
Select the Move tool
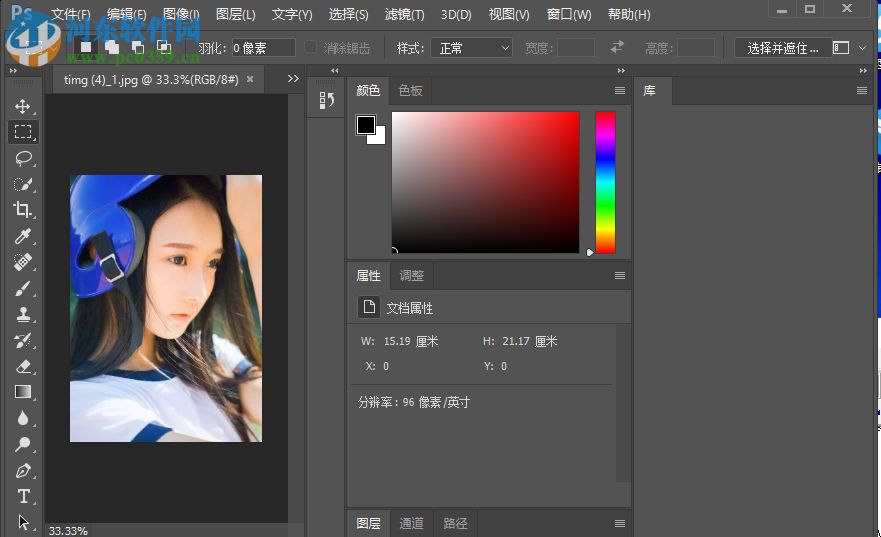22,106
